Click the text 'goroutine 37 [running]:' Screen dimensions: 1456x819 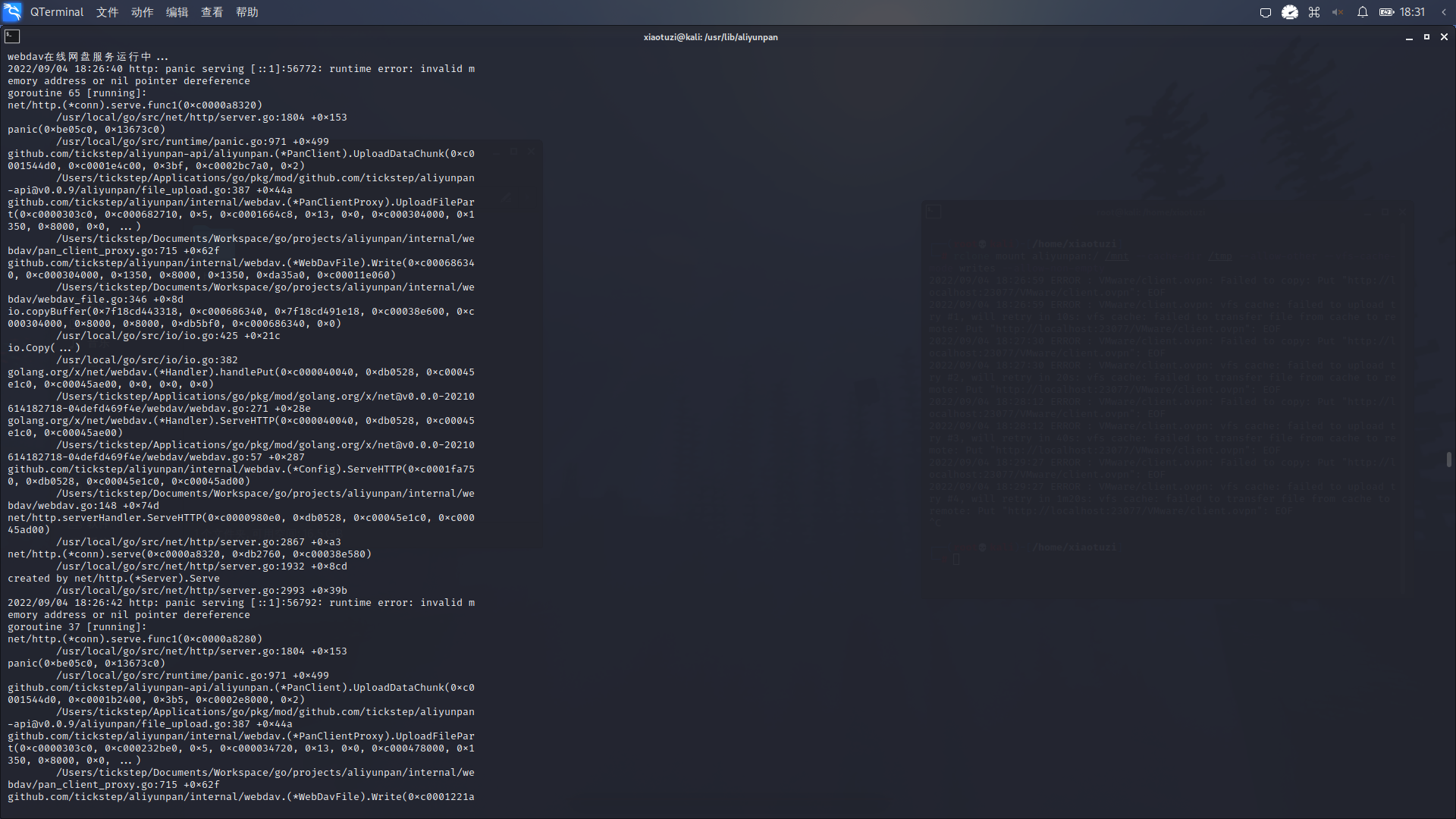pyautogui.click(x=77, y=627)
